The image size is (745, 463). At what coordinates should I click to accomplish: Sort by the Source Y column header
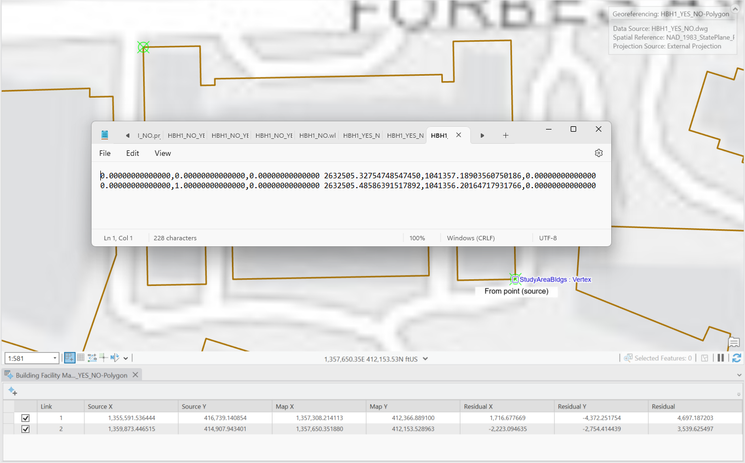pos(226,406)
